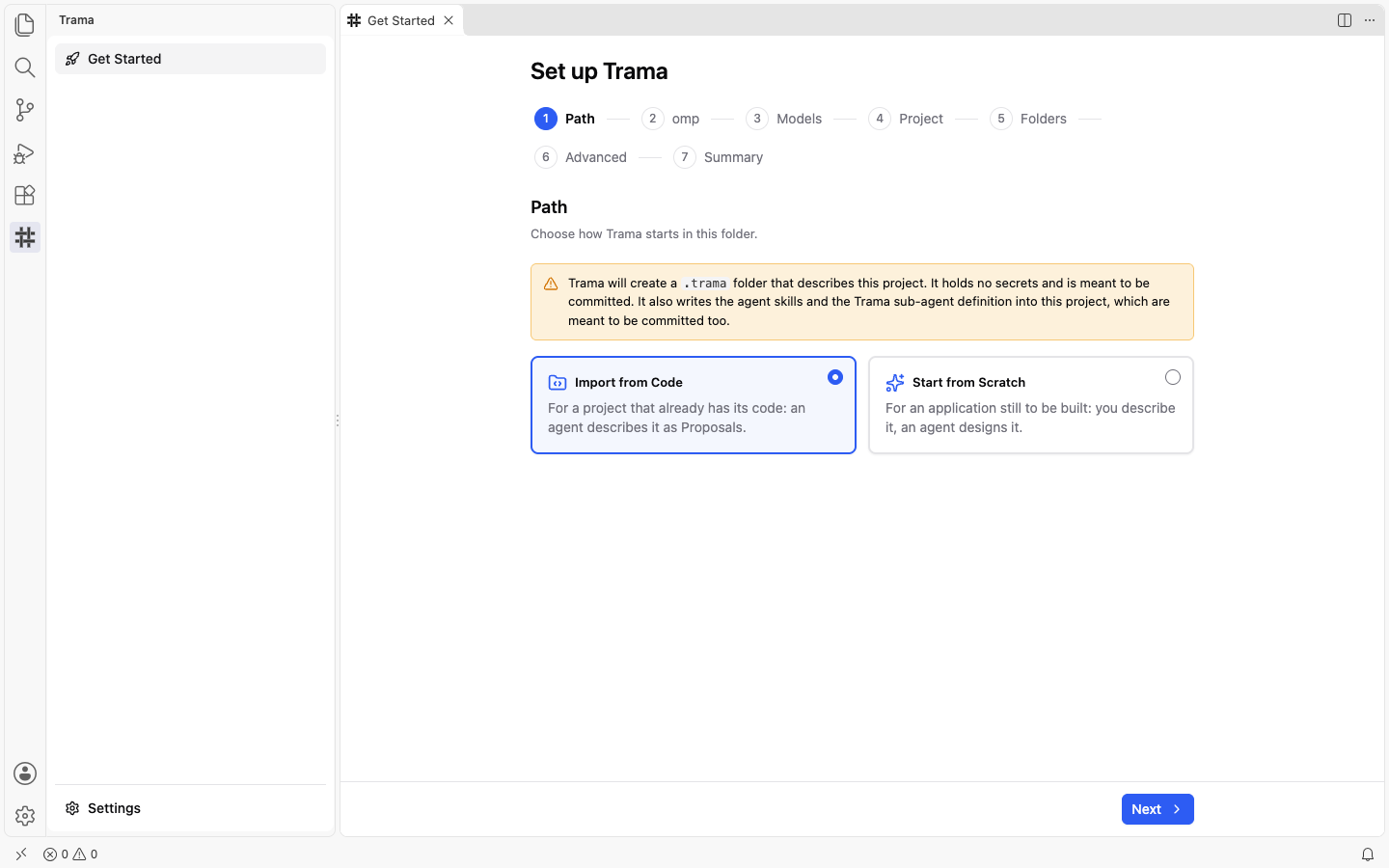Click 'Choose how Trama starts in this folder.'

(644, 233)
